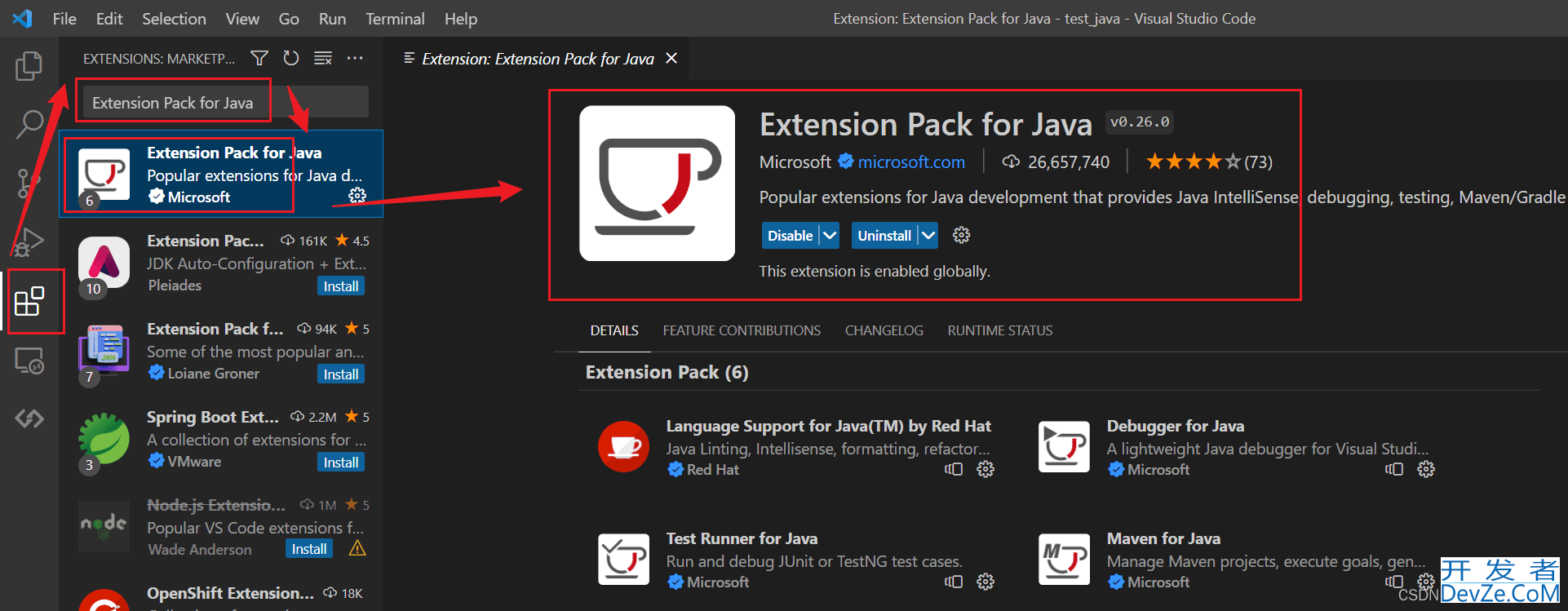
Task: Click sync icon for Test Runner for Java
Action: (954, 582)
